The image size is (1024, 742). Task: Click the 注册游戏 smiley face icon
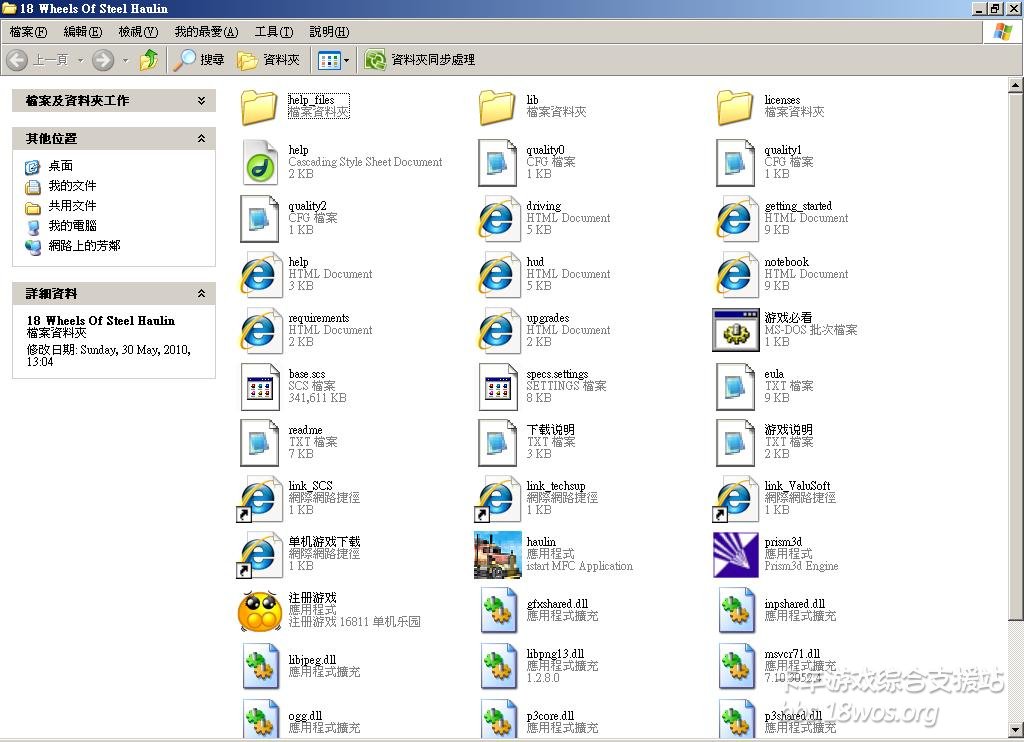coord(259,610)
